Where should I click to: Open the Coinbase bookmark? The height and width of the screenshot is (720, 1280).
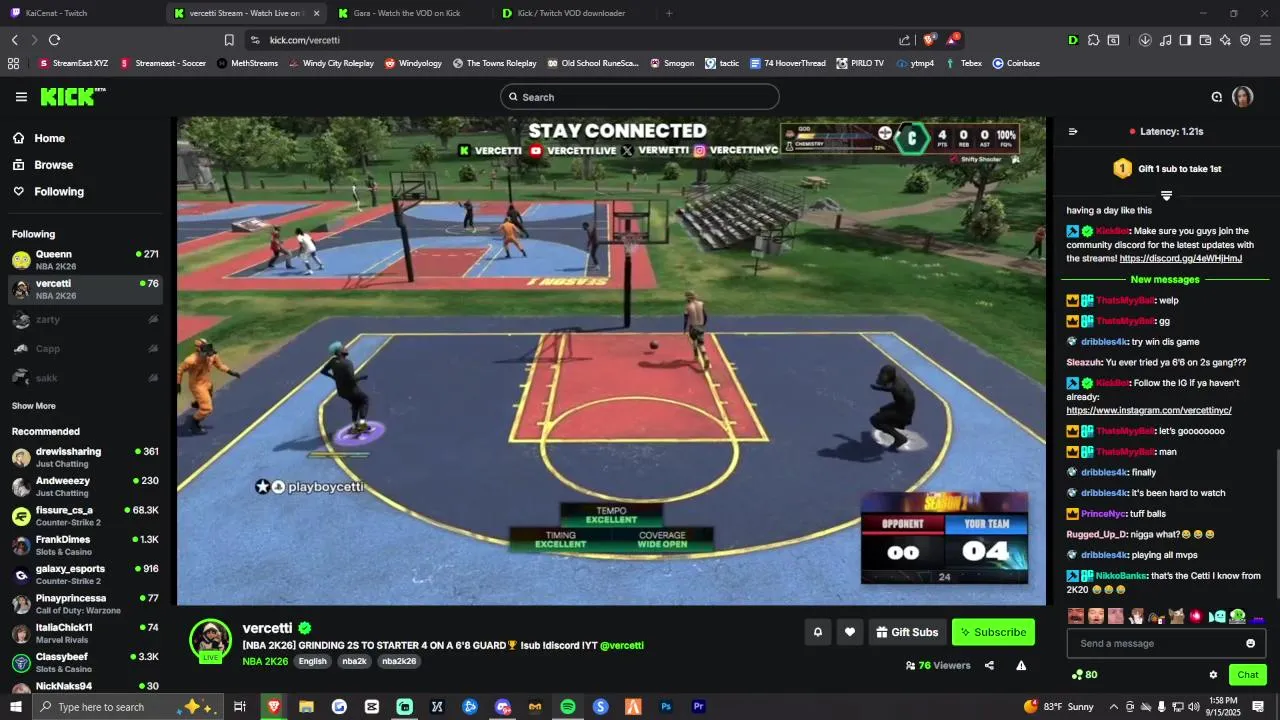pos(1016,63)
